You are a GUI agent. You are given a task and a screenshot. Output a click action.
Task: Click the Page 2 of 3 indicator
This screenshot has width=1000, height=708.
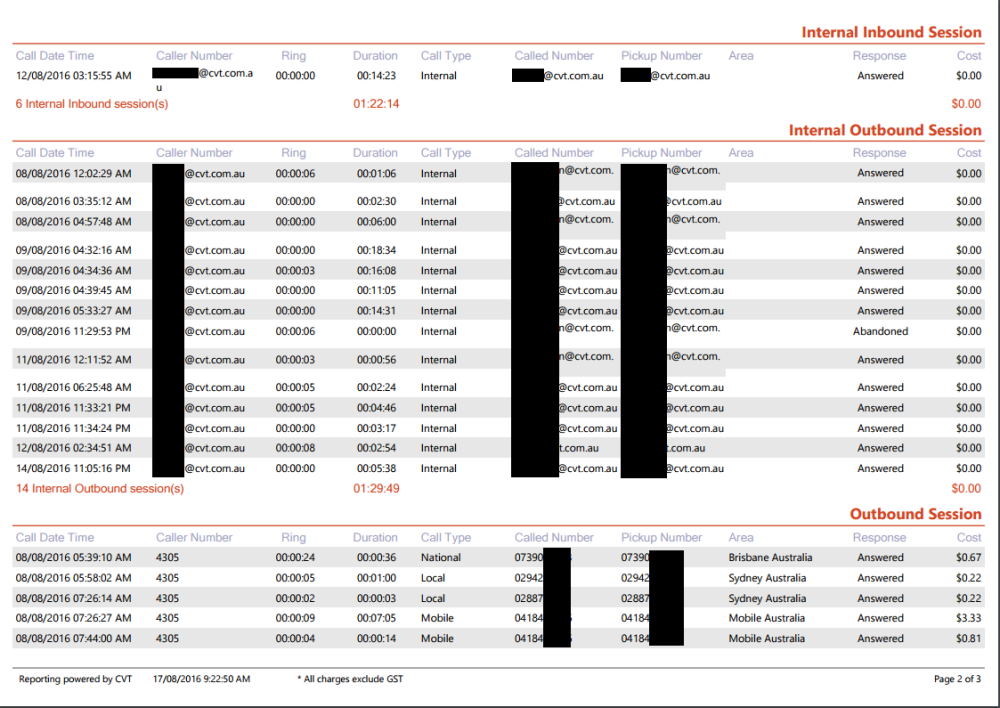[957, 679]
